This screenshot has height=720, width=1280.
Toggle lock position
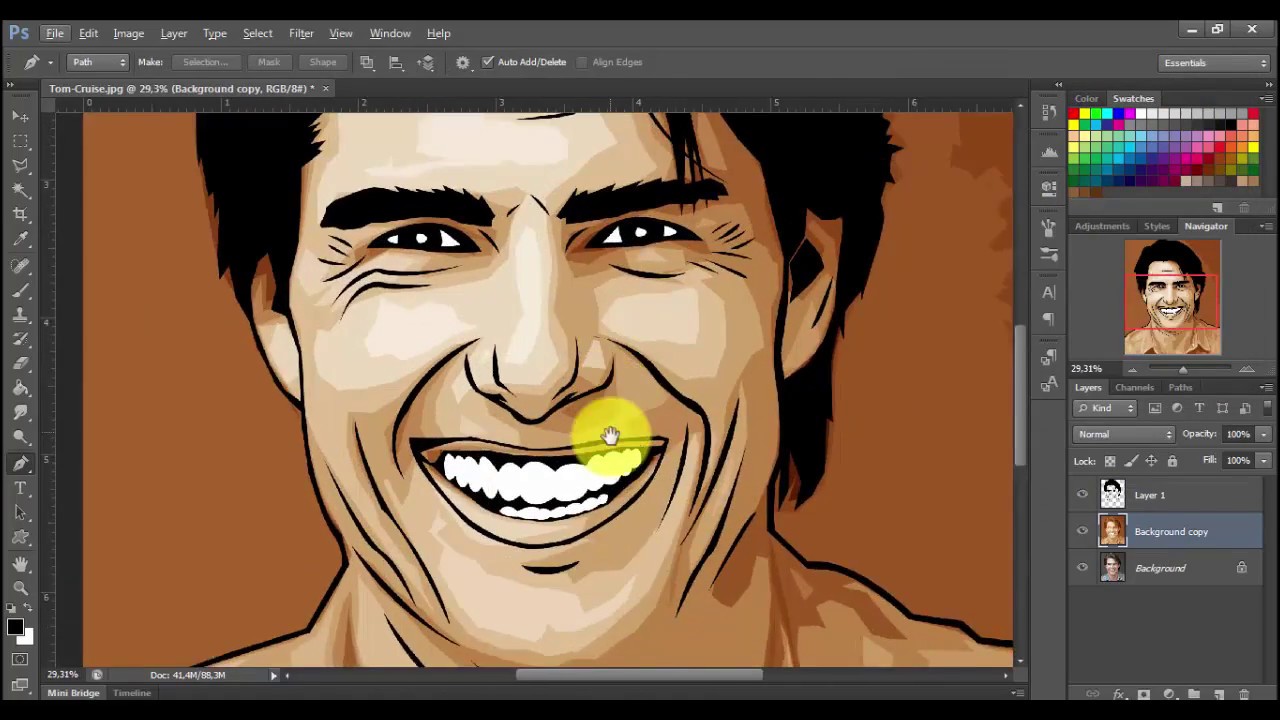pyautogui.click(x=1151, y=461)
